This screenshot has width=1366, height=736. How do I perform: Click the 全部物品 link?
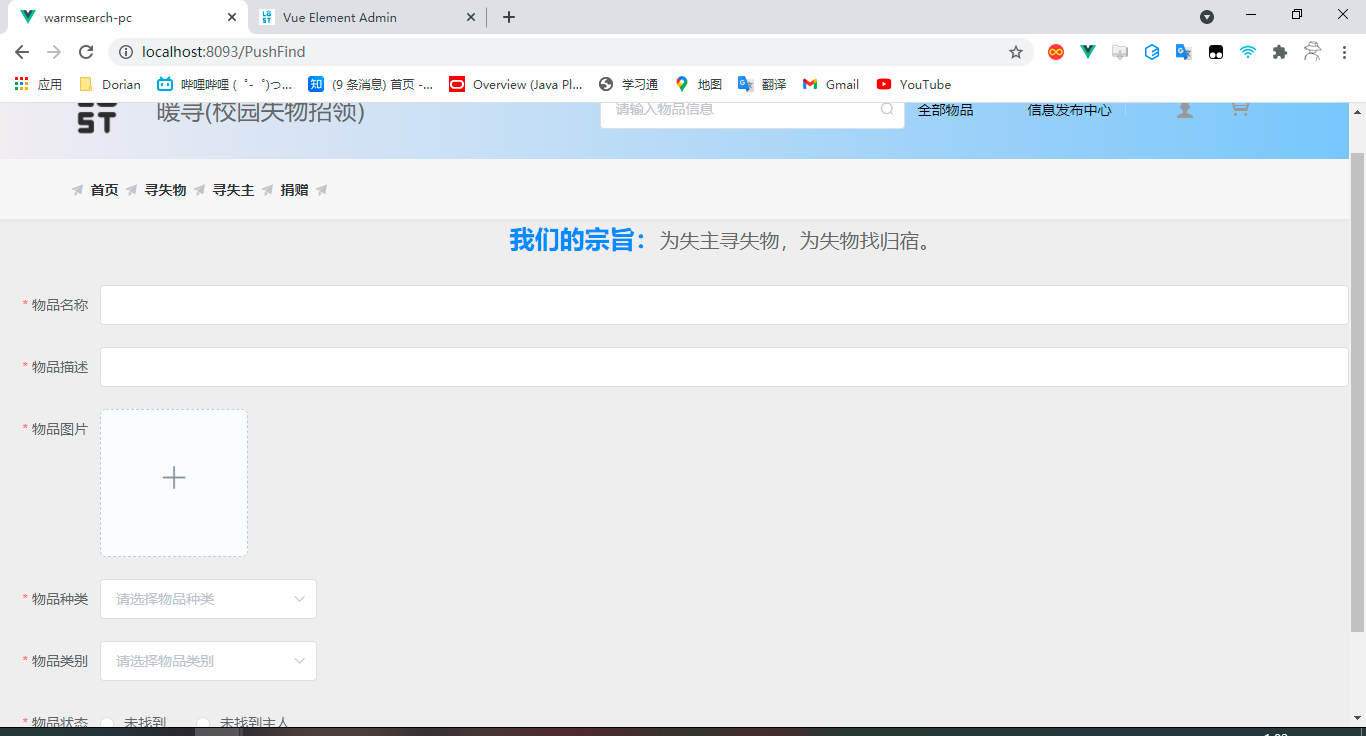tap(945, 110)
